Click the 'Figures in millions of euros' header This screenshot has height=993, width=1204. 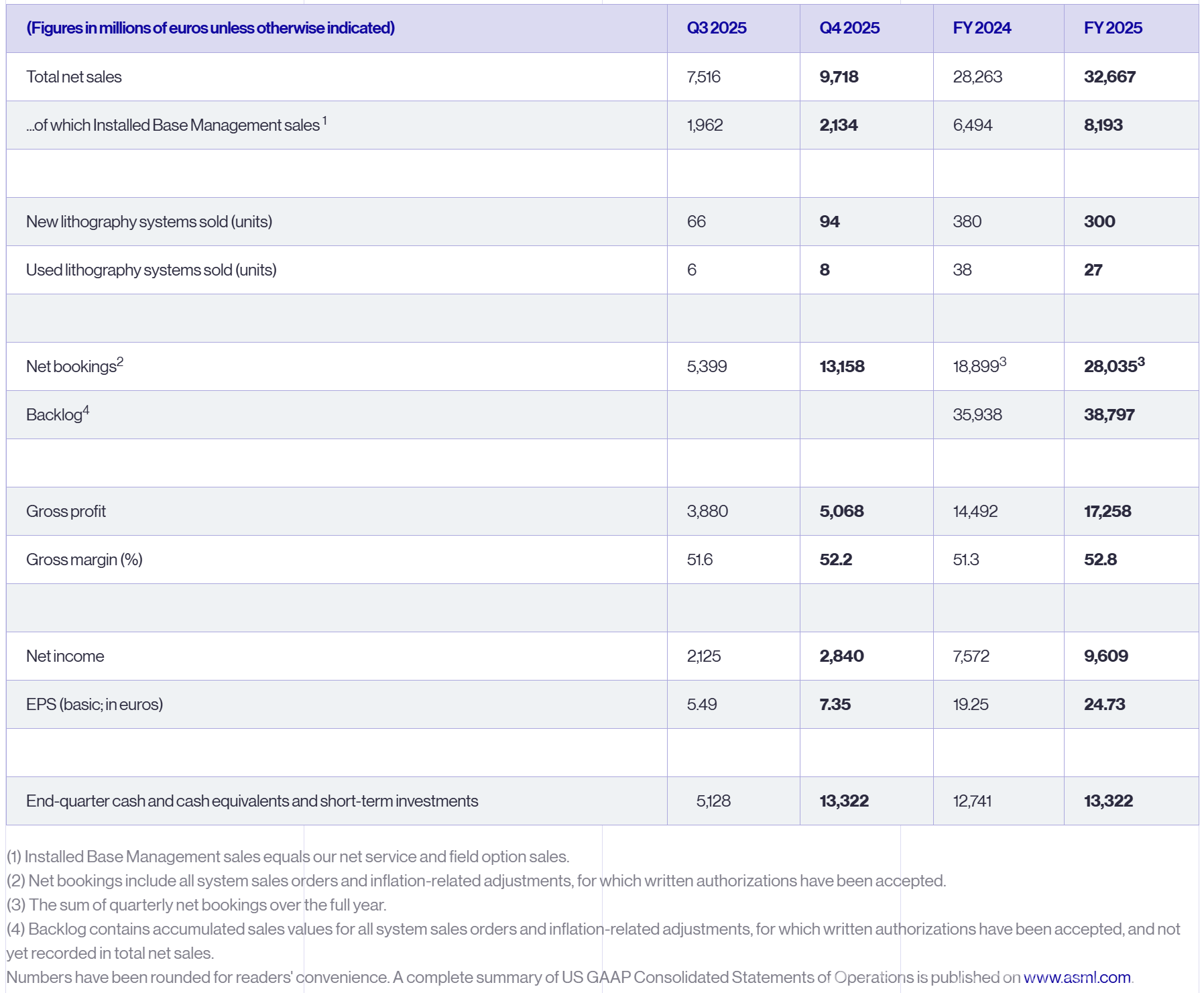[x=210, y=28]
